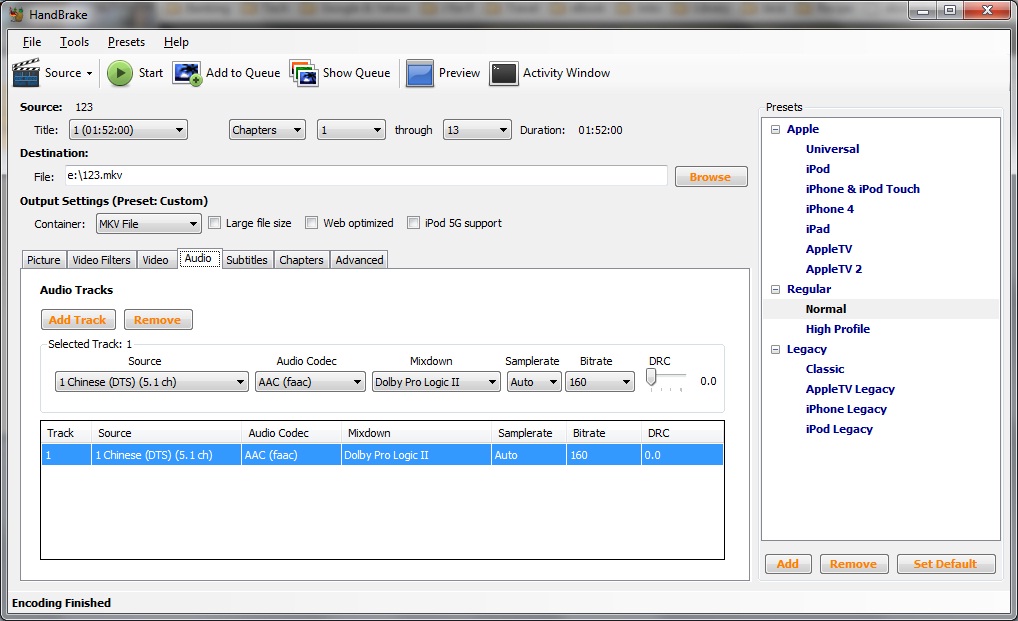Click the Add Track button
The image size is (1018, 621).
pos(77,320)
